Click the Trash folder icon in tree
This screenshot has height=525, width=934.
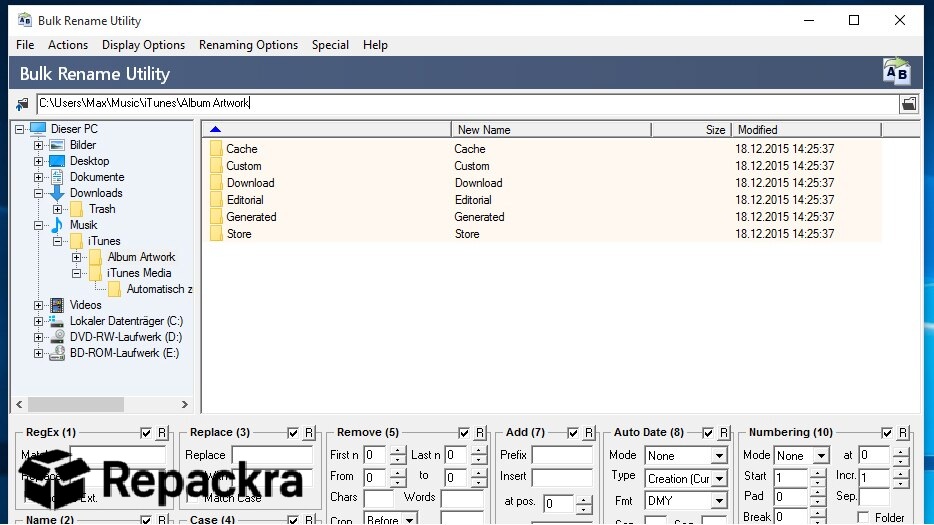tap(76, 209)
